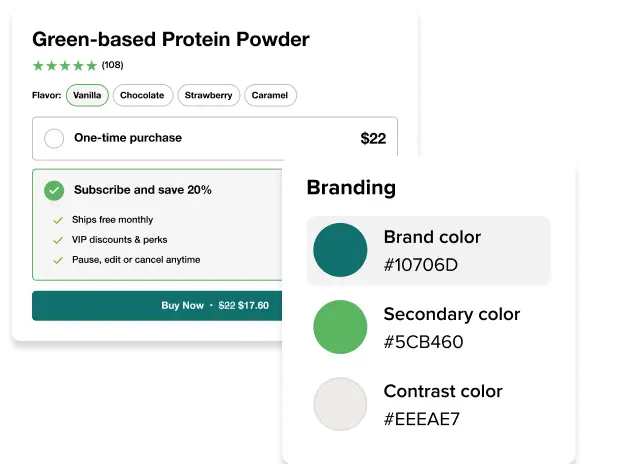Click the teal Brand color swatch
The width and height of the screenshot is (636, 464).
click(x=341, y=250)
